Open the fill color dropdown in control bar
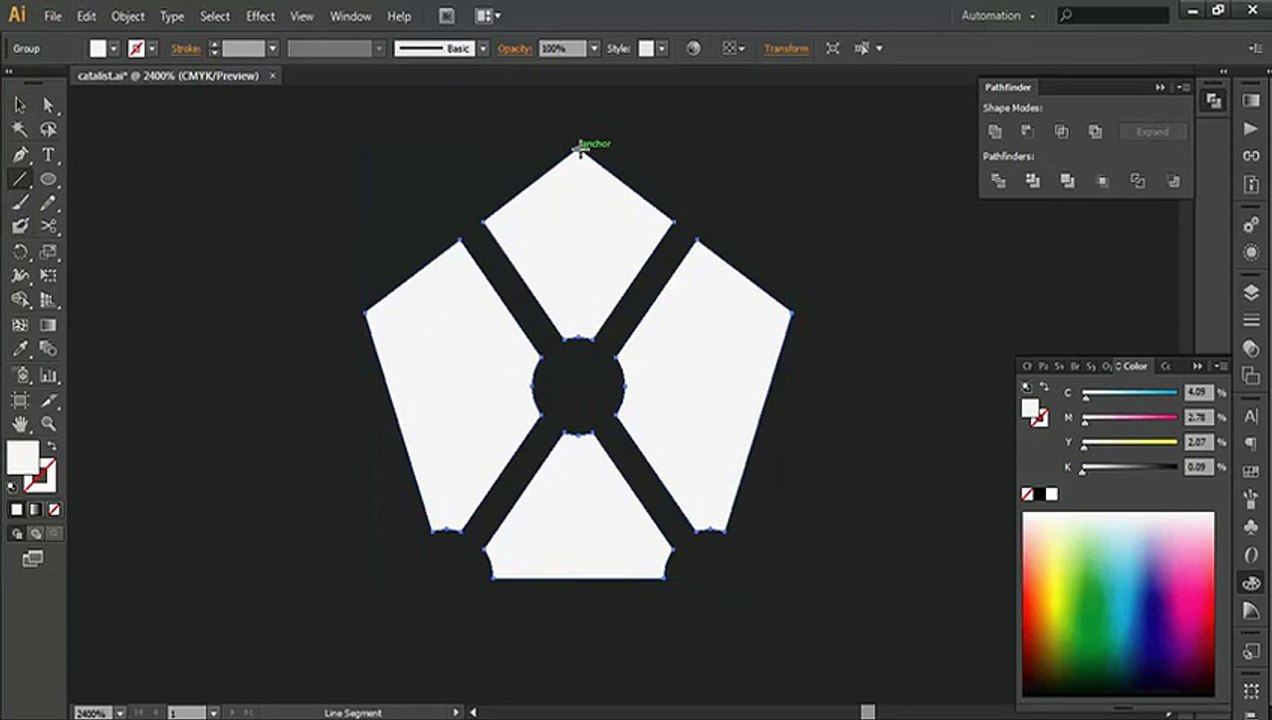The image size is (1272, 720). coord(113,48)
